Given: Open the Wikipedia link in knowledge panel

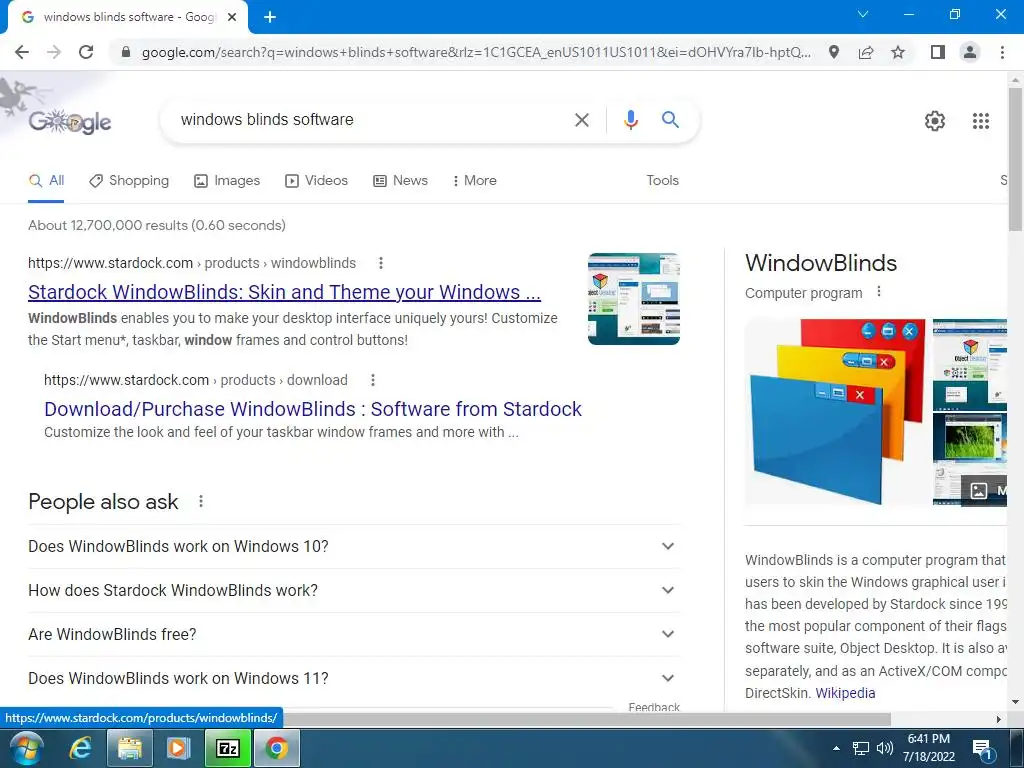Looking at the screenshot, I should pos(845,693).
